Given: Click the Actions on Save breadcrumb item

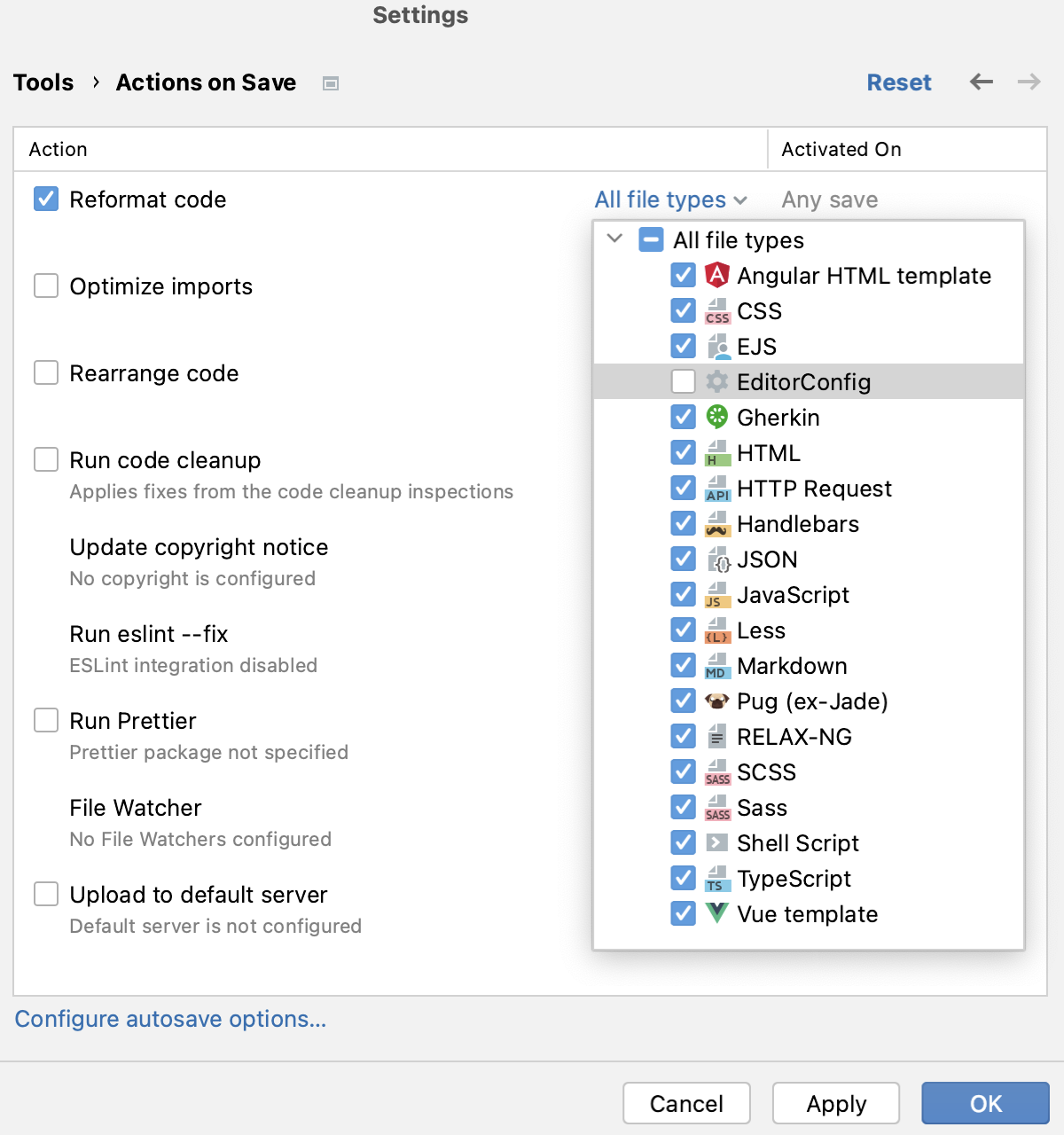Looking at the screenshot, I should (205, 82).
